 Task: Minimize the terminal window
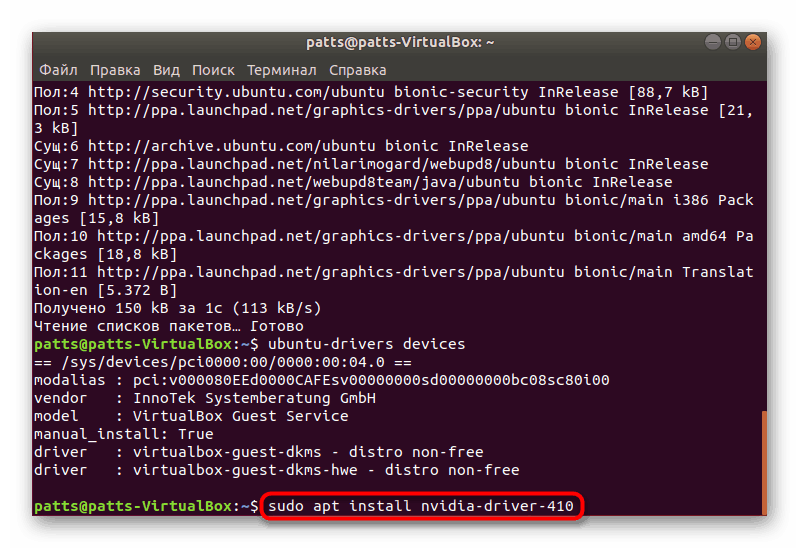point(713,42)
